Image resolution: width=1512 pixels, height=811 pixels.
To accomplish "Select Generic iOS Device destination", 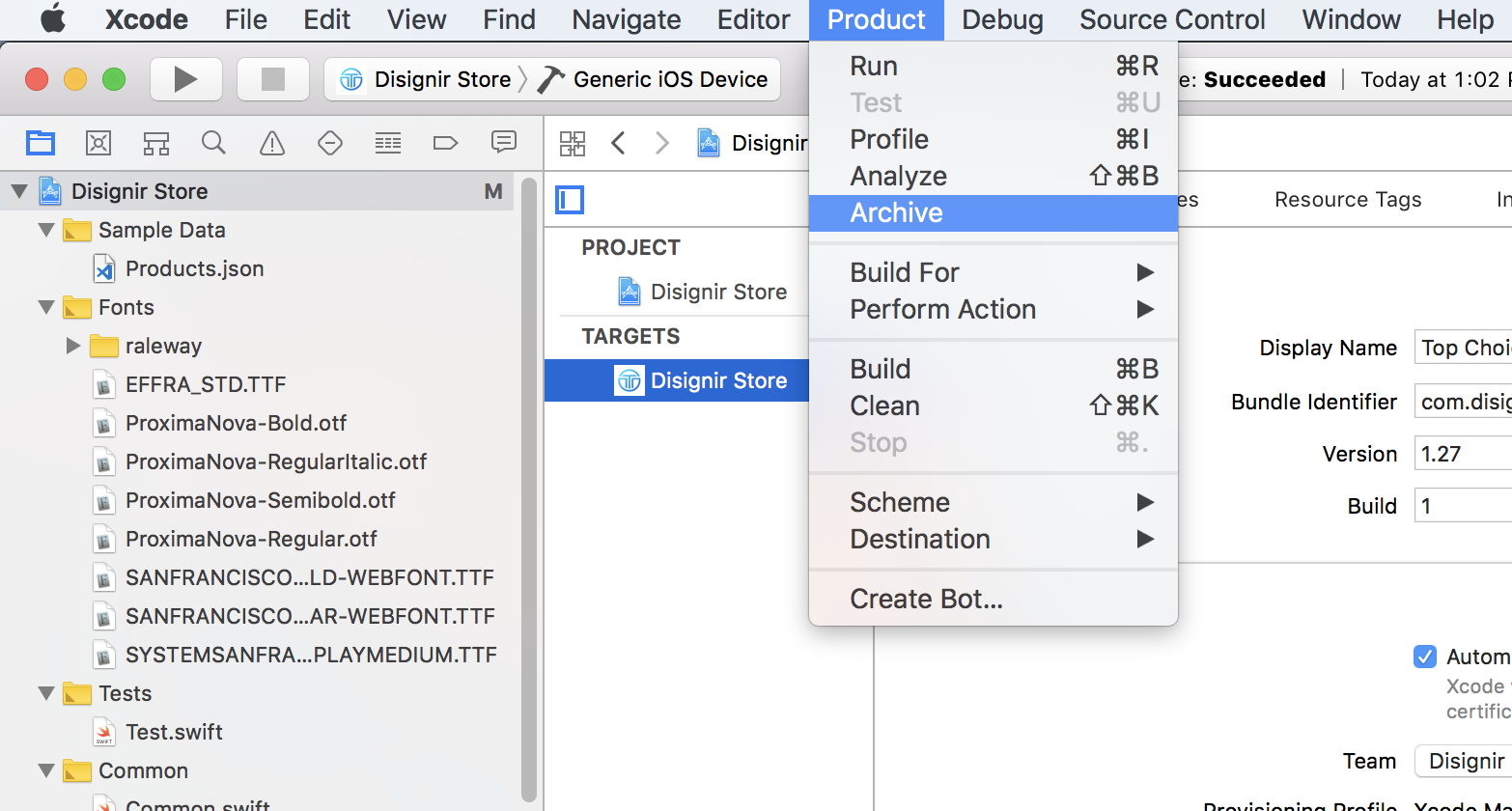I will (x=654, y=79).
